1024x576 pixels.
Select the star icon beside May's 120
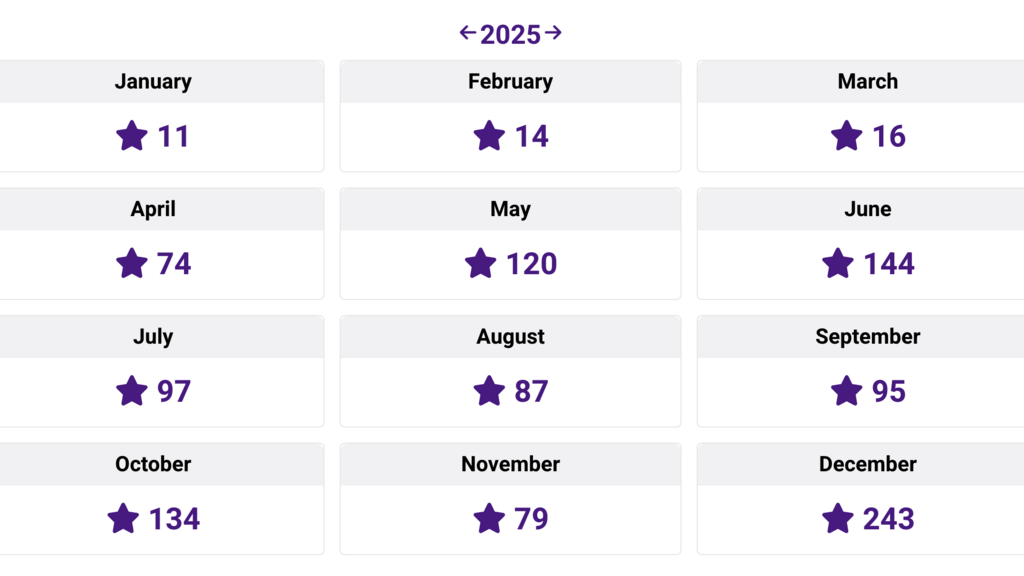coord(480,263)
